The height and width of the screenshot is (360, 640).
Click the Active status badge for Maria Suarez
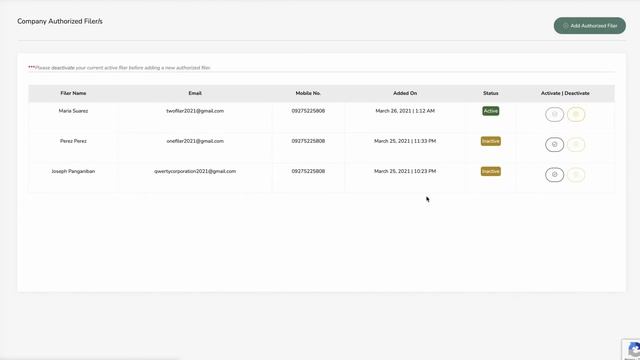[x=491, y=111]
